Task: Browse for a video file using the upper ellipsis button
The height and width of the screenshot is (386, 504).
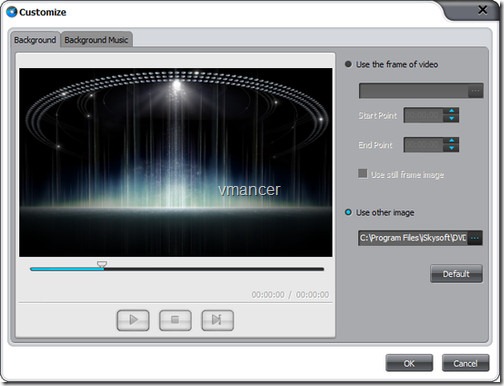Action: pyautogui.click(x=476, y=91)
